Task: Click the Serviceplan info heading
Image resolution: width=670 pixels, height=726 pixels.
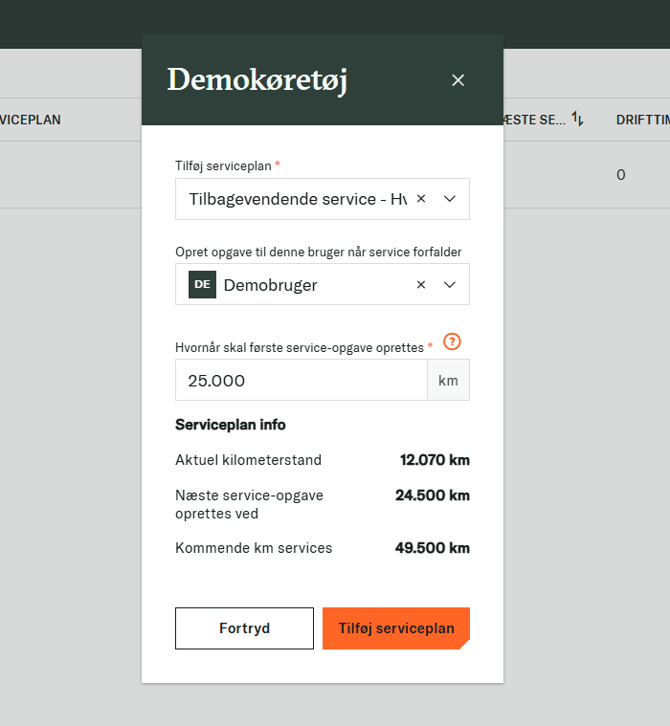Action: 231,425
